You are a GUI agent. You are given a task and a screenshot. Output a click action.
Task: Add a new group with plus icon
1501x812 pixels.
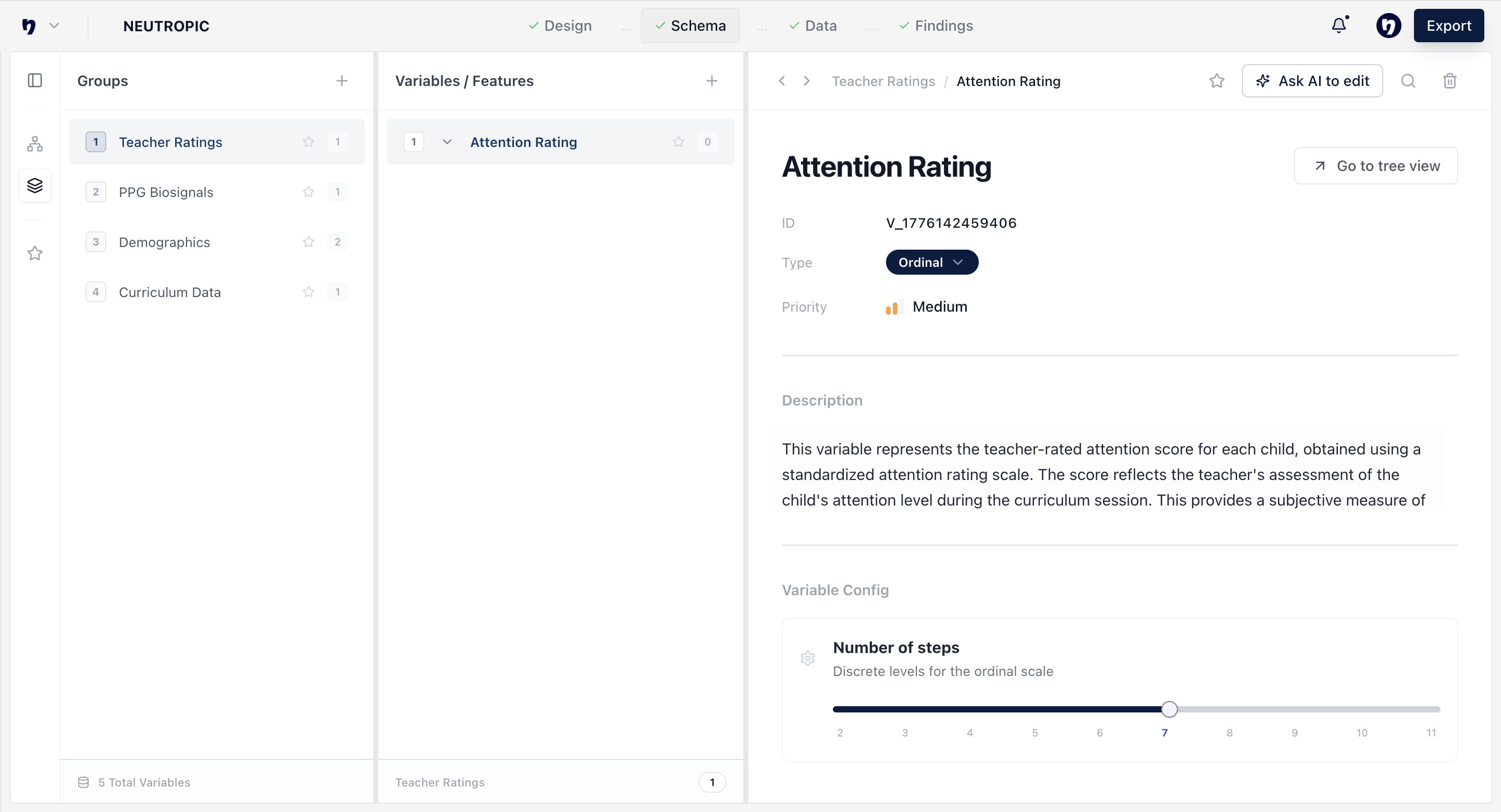pyautogui.click(x=341, y=81)
